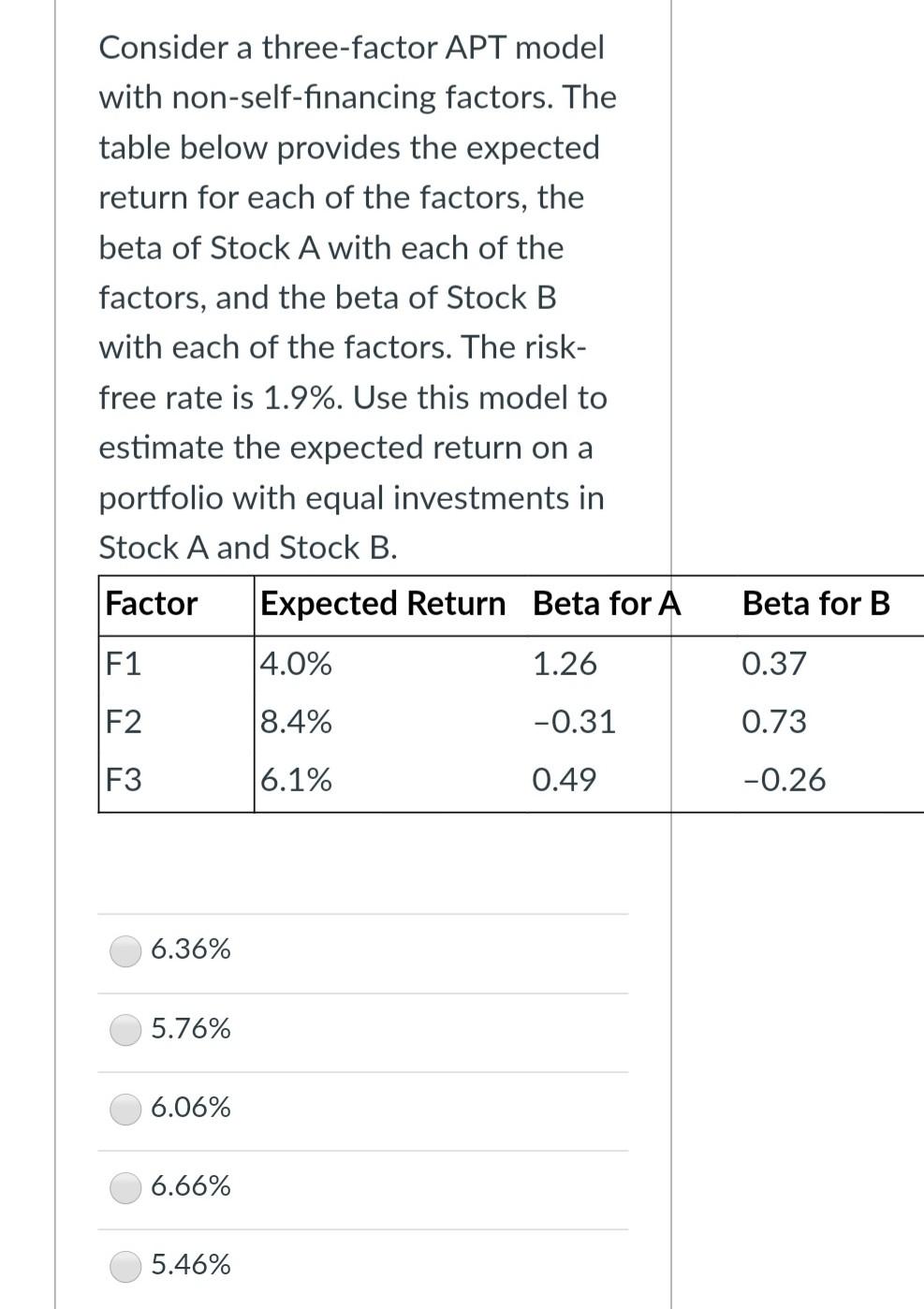
Task: Select the 5.76% answer option
Action: pyautogui.click(x=125, y=1030)
